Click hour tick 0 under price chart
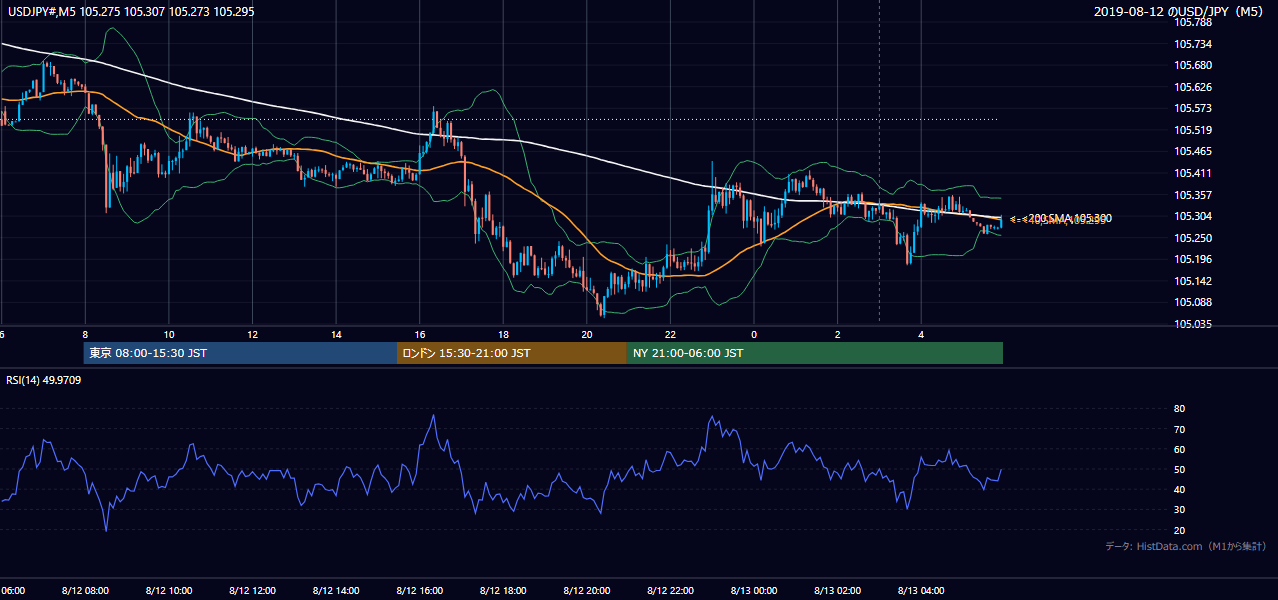The width and height of the screenshot is (1278, 600). pyautogui.click(x=754, y=334)
